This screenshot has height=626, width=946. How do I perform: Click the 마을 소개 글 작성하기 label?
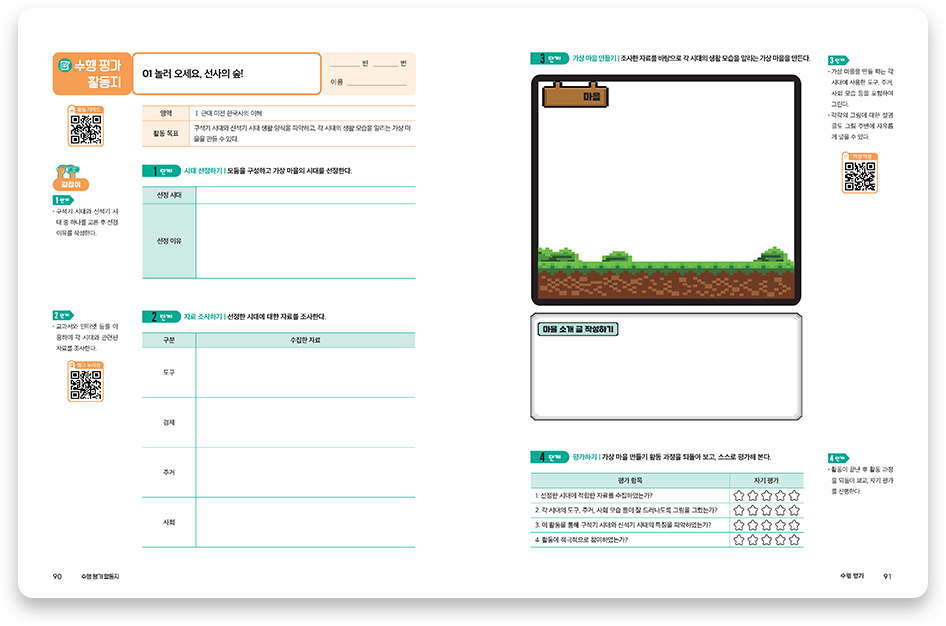(x=578, y=329)
